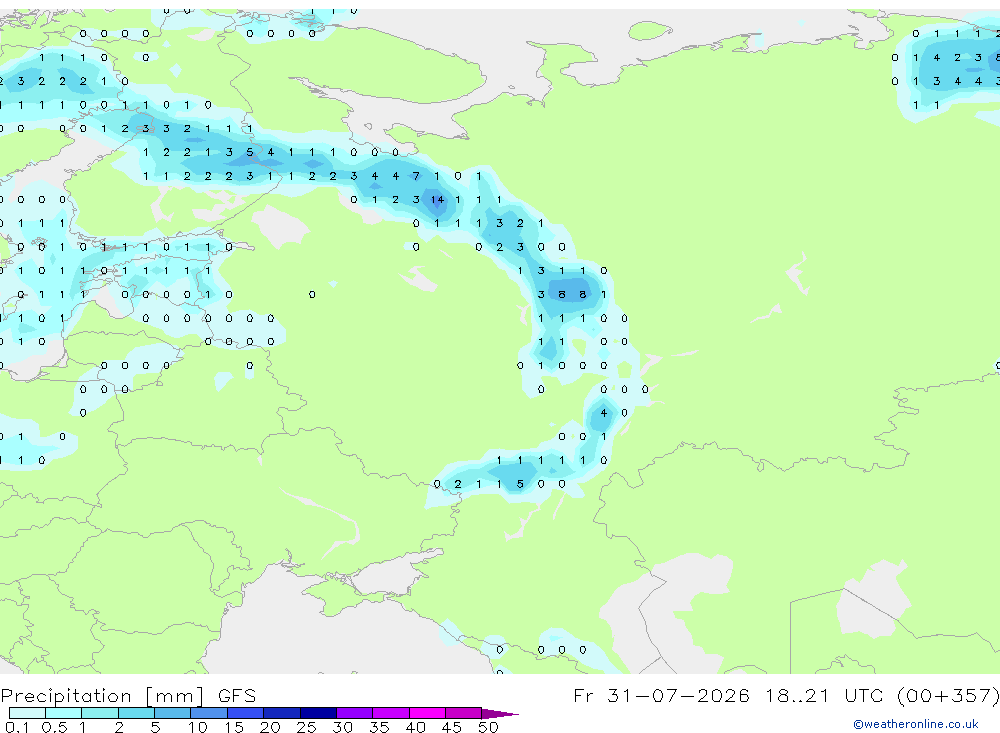Click the 25–30 mm legend swatch
The height and width of the screenshot is (733, 1000).
(x=318, y=713)
